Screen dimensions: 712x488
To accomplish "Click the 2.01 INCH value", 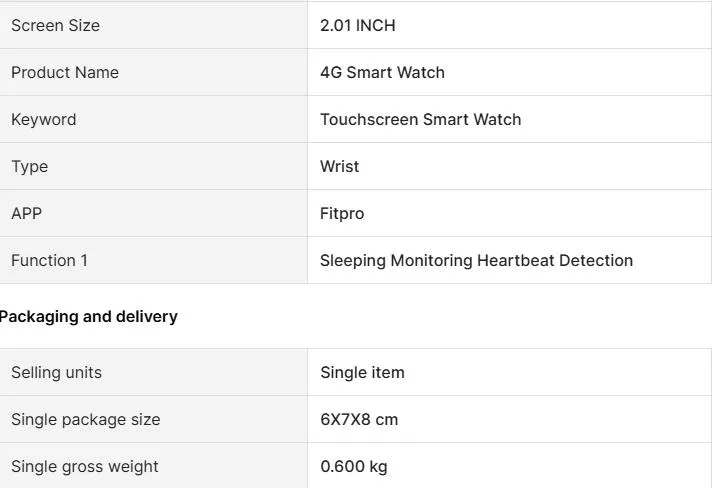I will 357,25.
